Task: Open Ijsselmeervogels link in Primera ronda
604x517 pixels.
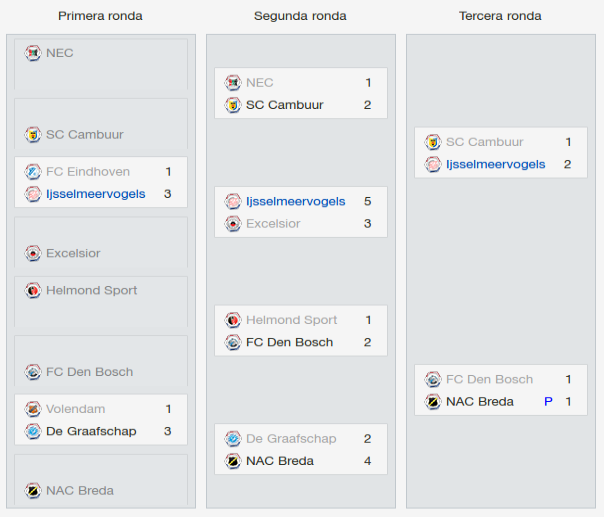Action: (96, 194)
